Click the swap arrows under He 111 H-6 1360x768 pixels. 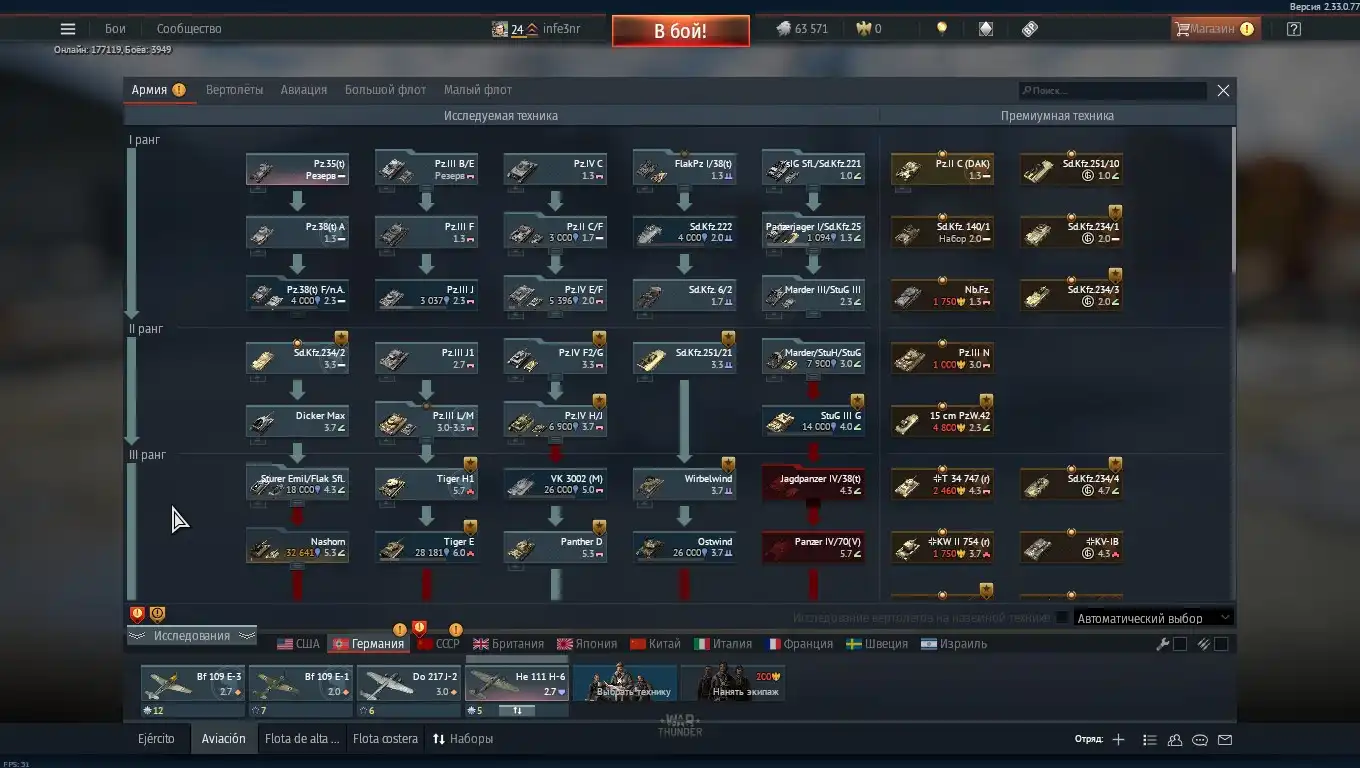click(x=517, y=711)
